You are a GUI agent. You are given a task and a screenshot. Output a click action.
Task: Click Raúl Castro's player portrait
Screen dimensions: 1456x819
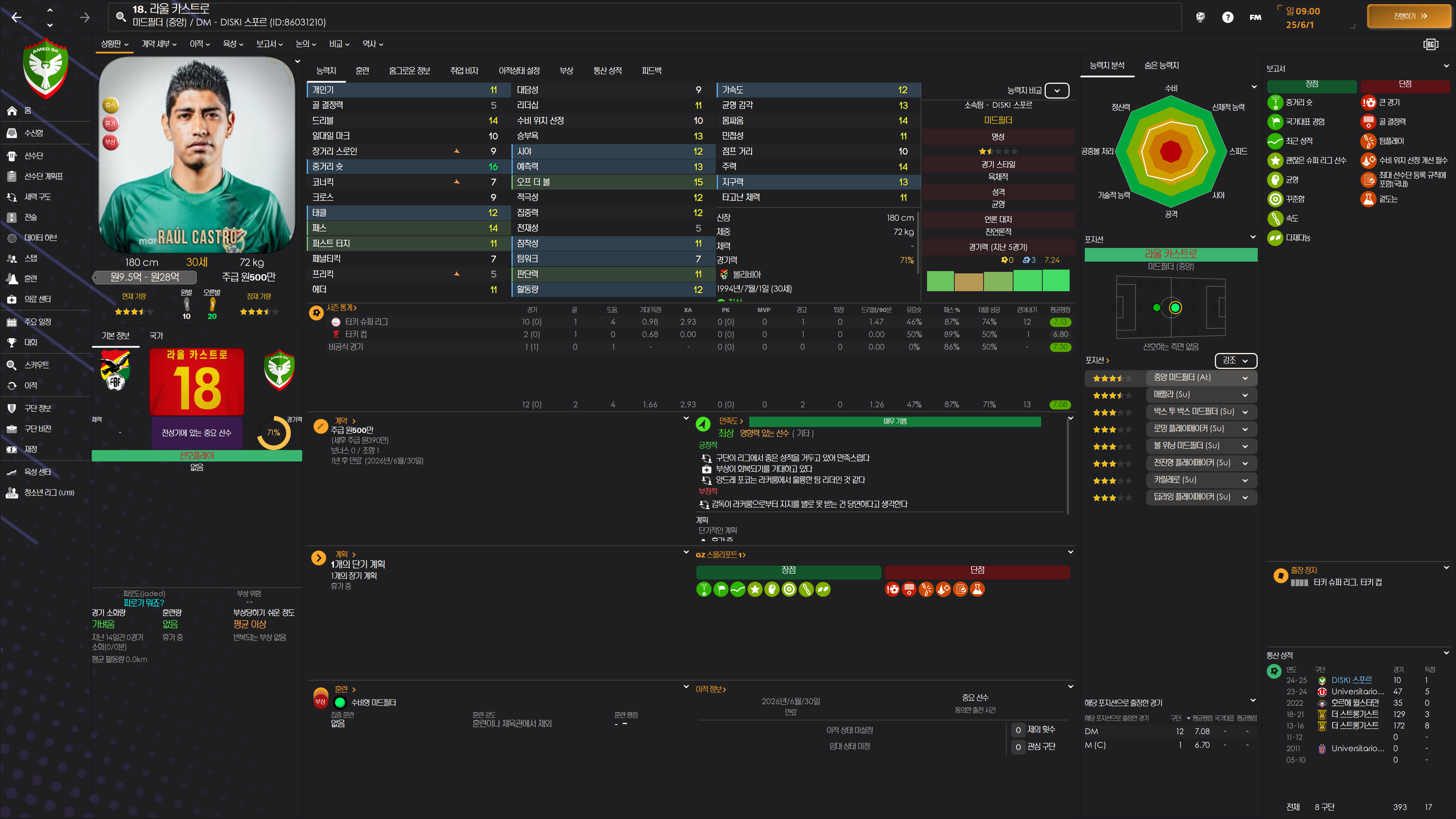(197, 155)
